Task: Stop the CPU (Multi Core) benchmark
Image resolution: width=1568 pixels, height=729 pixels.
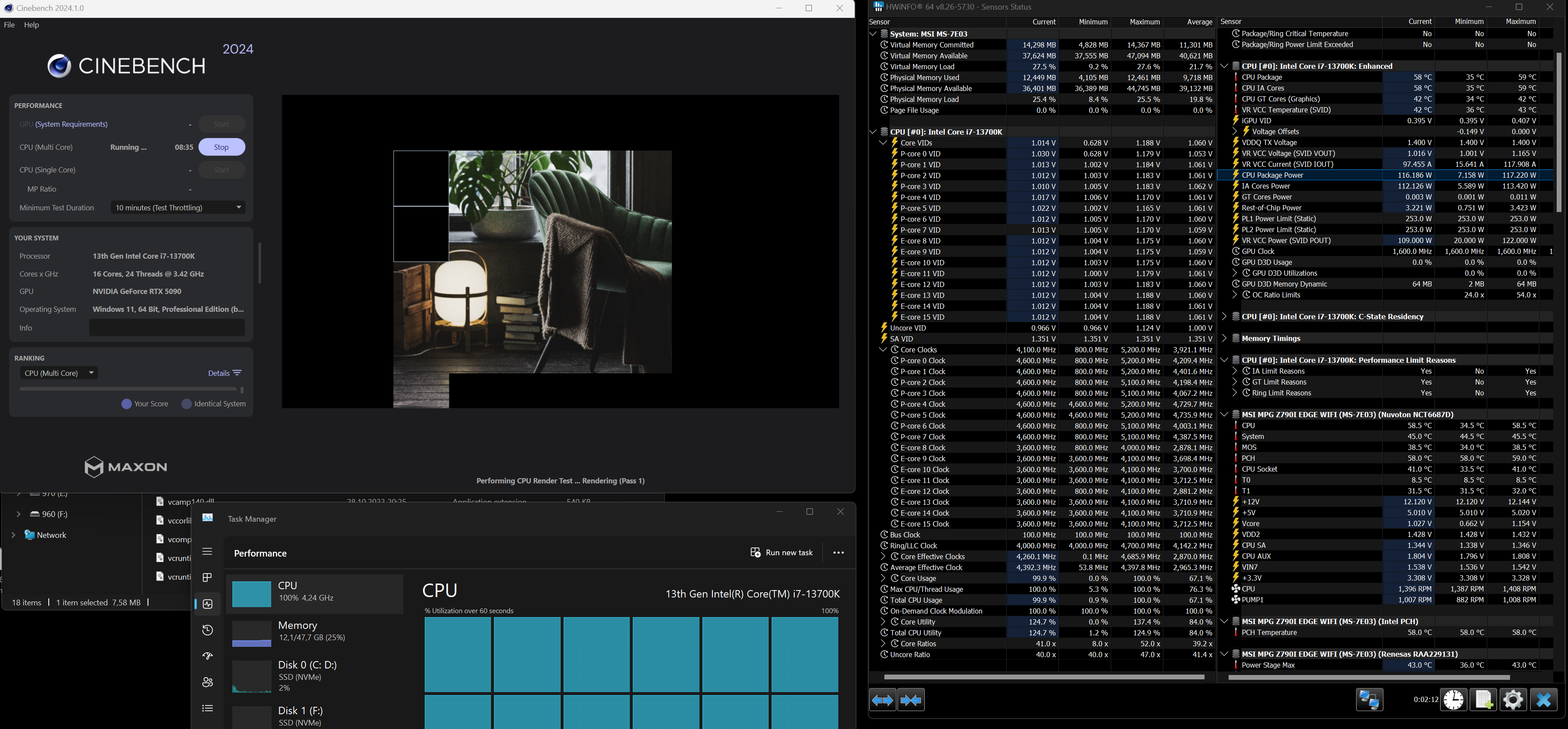Action: [x=222, y=147]
